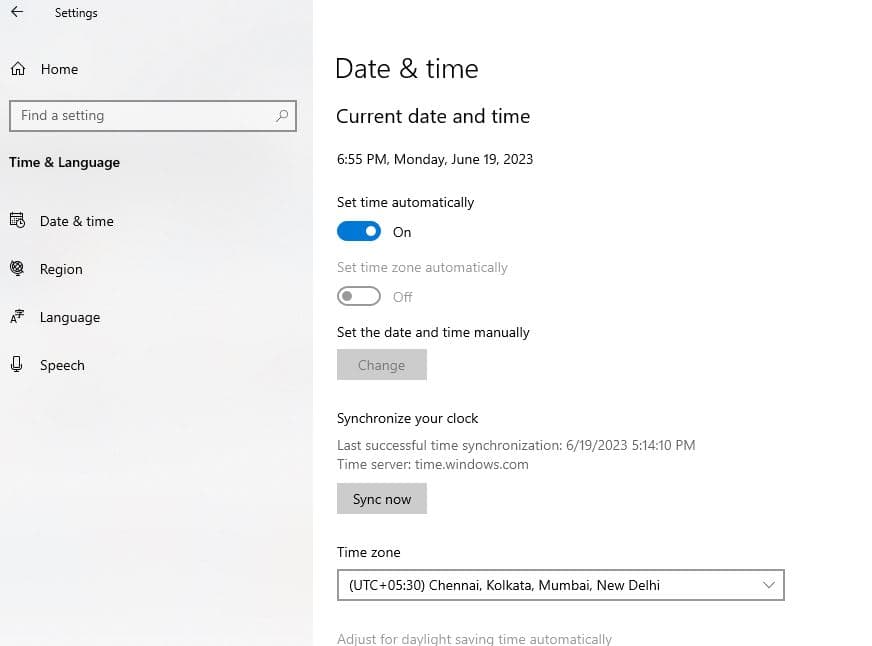Switch to the Speech settings page
This screenshot has height=646, width=872.
coord(62,365)
